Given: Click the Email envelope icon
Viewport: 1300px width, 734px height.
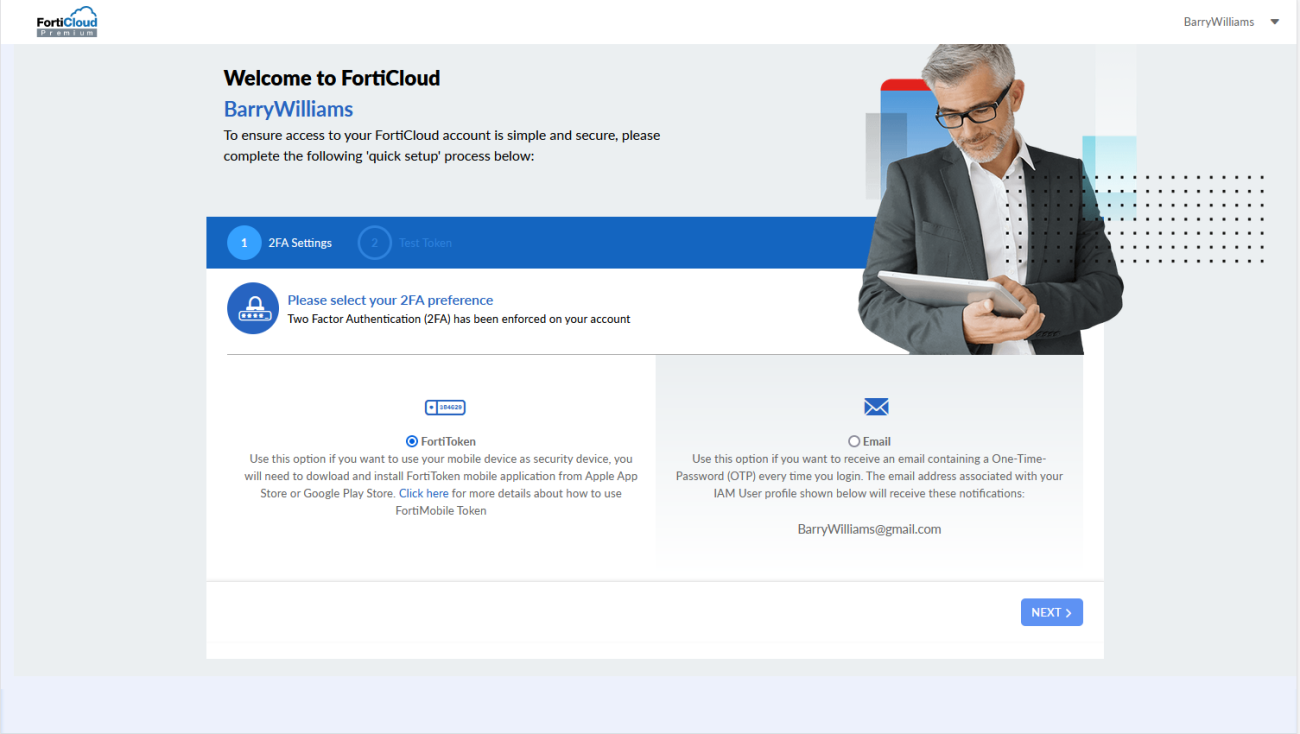Looking at the screenshot, I should pos(876,407).
